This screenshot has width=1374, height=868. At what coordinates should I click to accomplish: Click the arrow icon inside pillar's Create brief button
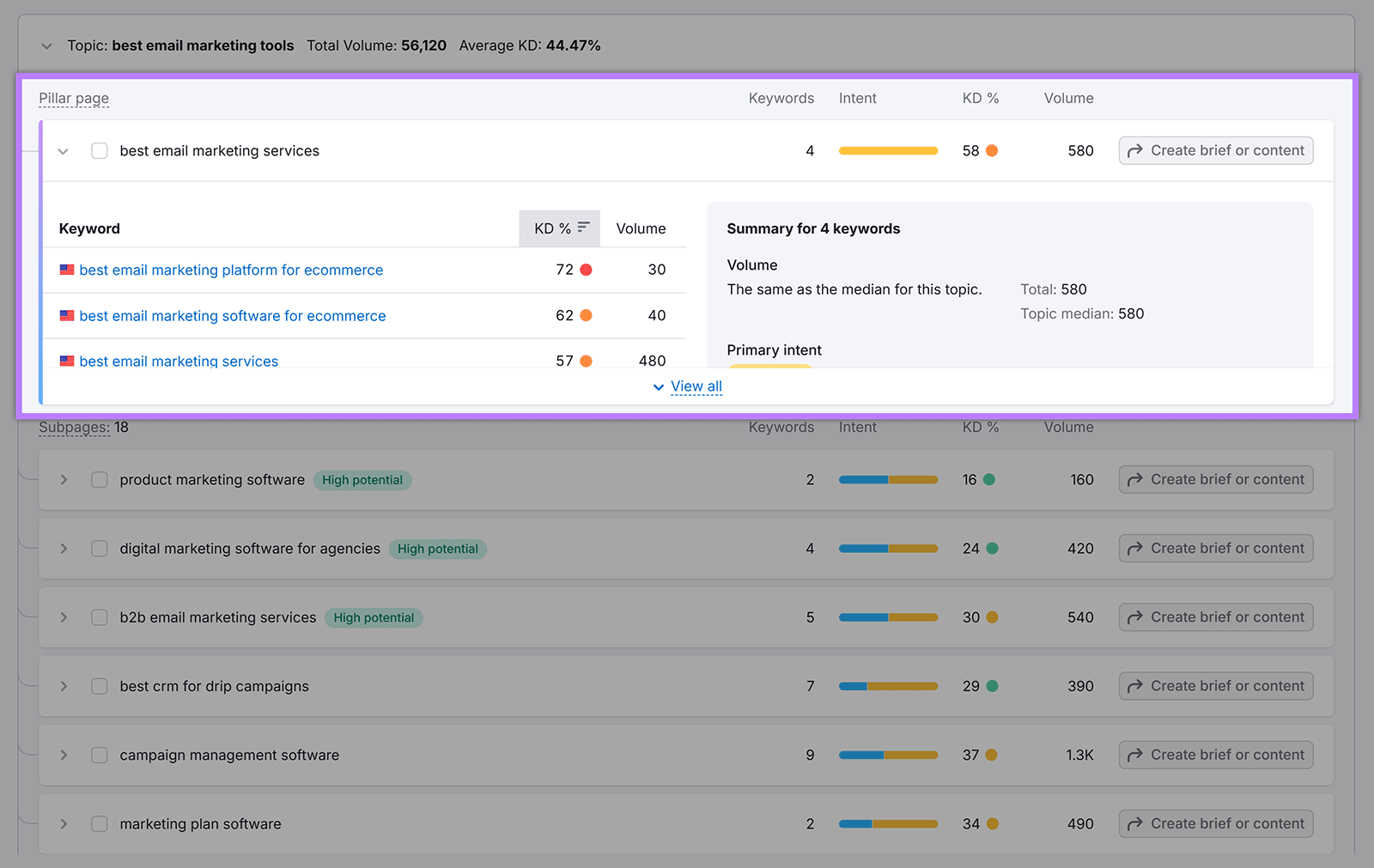coord(1135,149)
